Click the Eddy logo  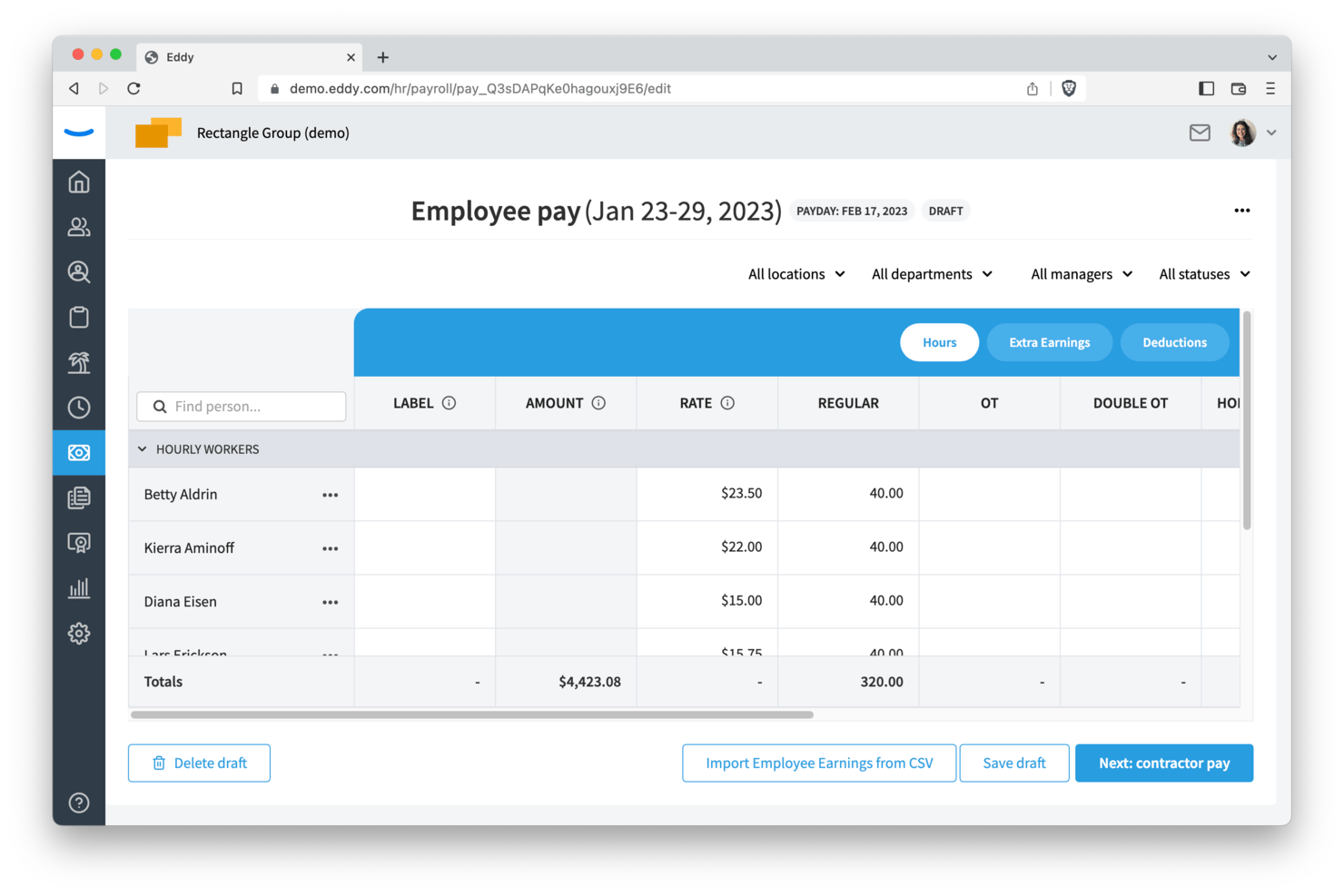pos(79,133)
